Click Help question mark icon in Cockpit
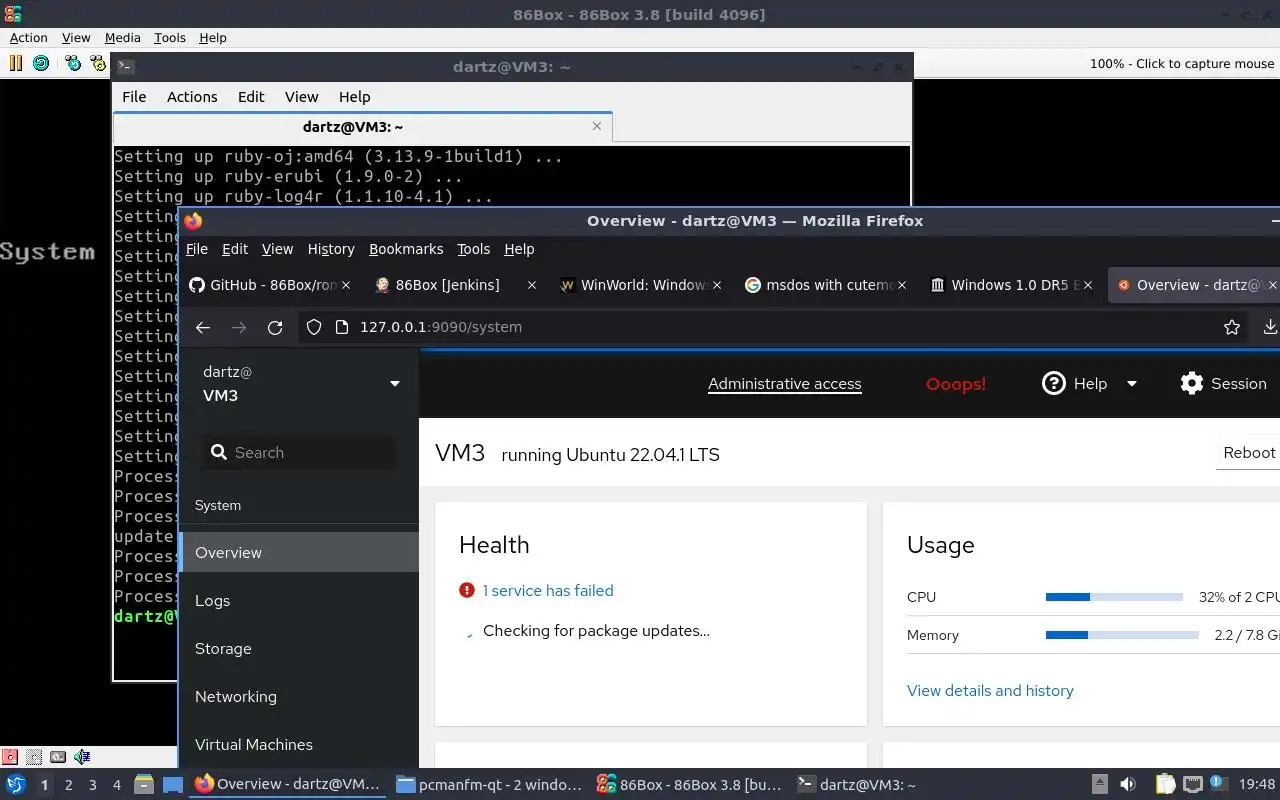This screenshot has width=1280, height=800. (x=1054, y=383)
